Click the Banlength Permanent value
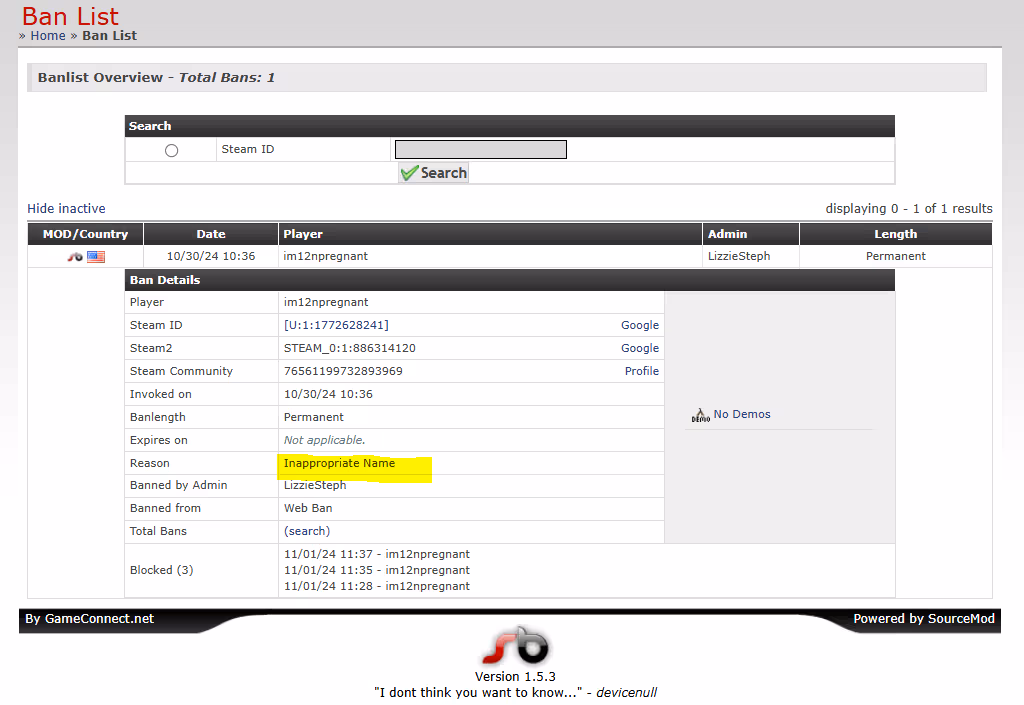The height and width of the screenshot is (705, 1024). [x=313, y=417]
